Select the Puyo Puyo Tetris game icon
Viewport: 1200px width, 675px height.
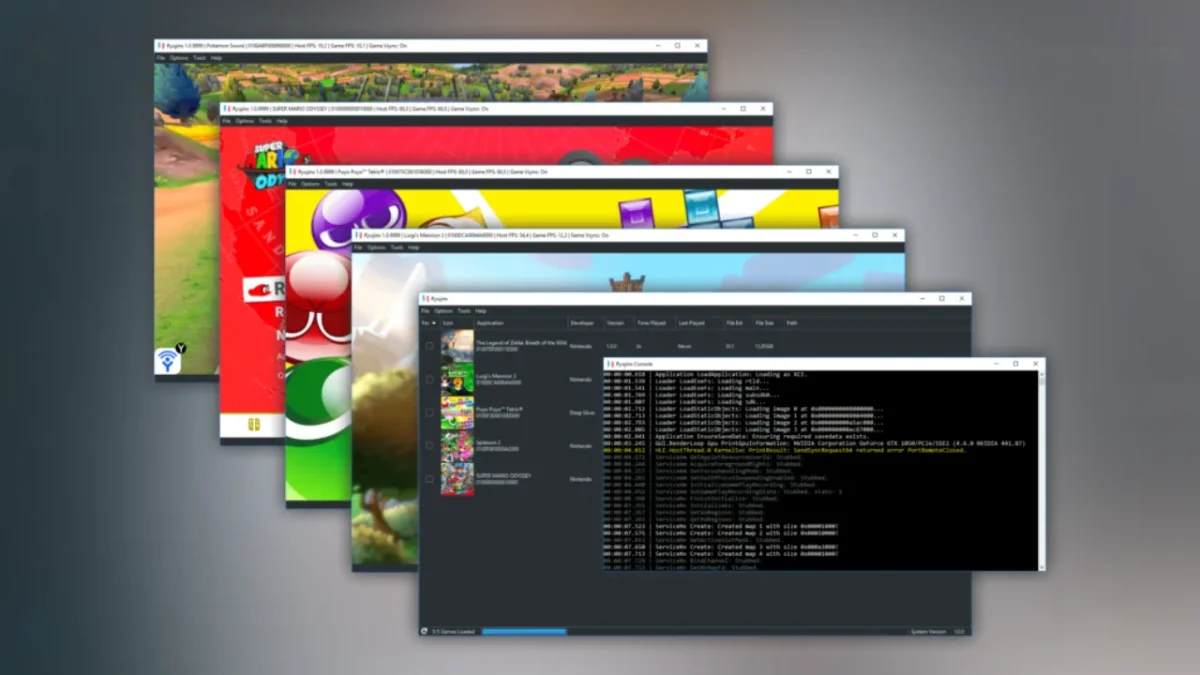point(457,412)
